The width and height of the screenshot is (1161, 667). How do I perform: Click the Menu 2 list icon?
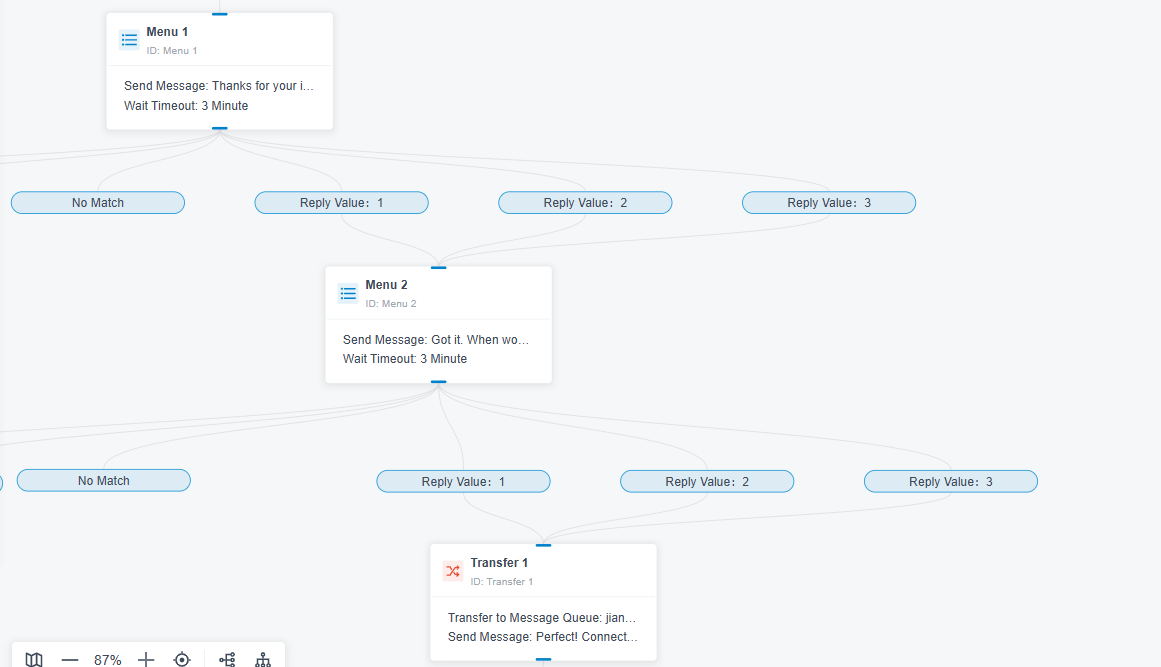coord(348,294)
